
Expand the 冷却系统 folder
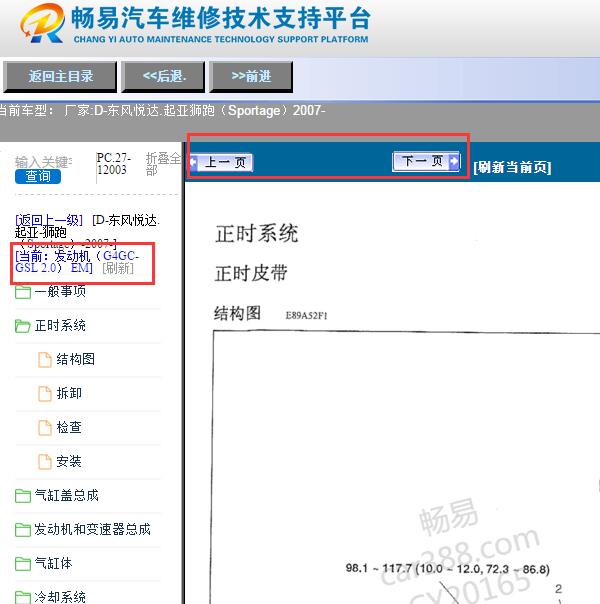pos(60,597)
